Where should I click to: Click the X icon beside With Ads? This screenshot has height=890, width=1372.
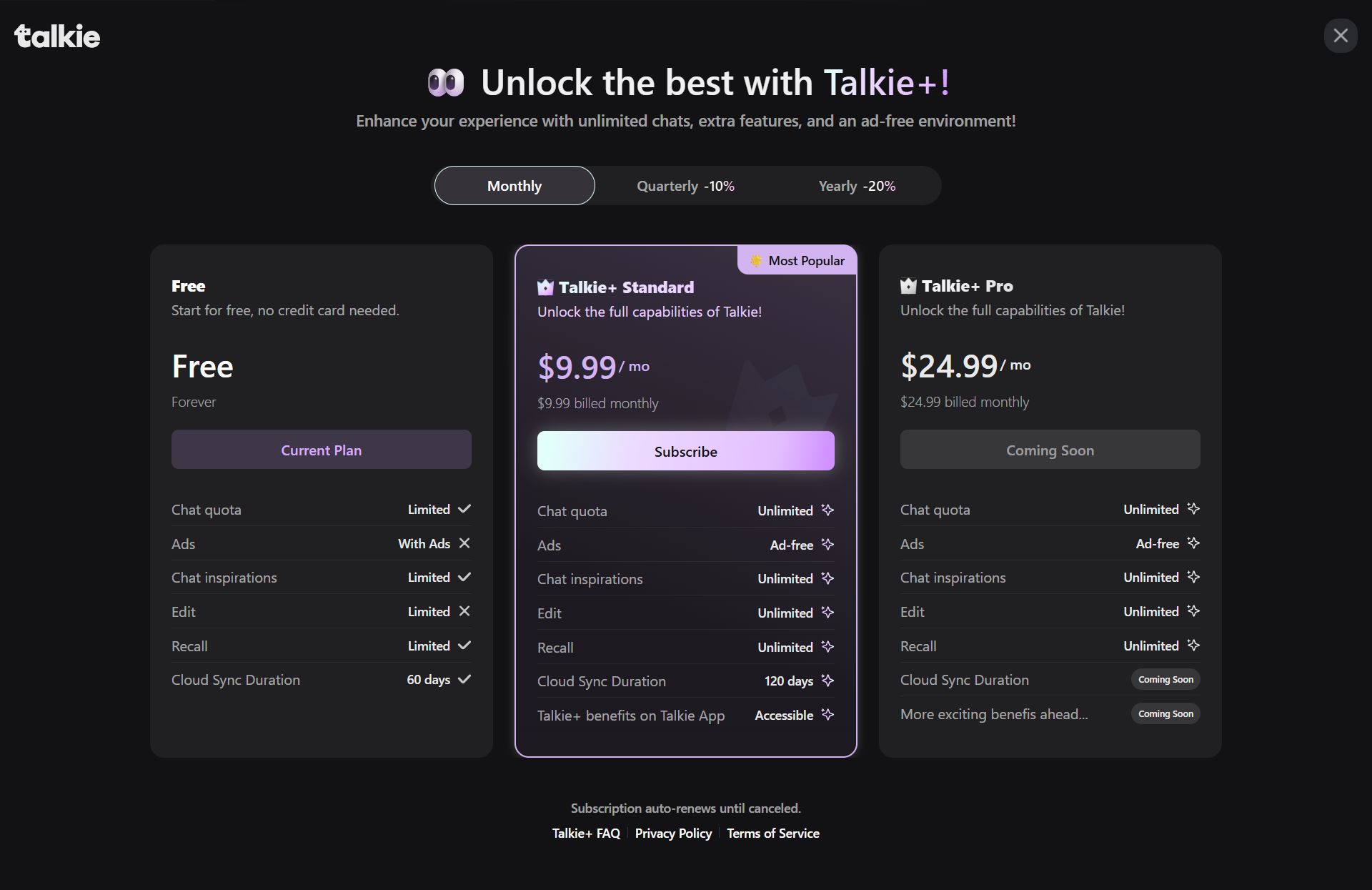coord(464,543)
